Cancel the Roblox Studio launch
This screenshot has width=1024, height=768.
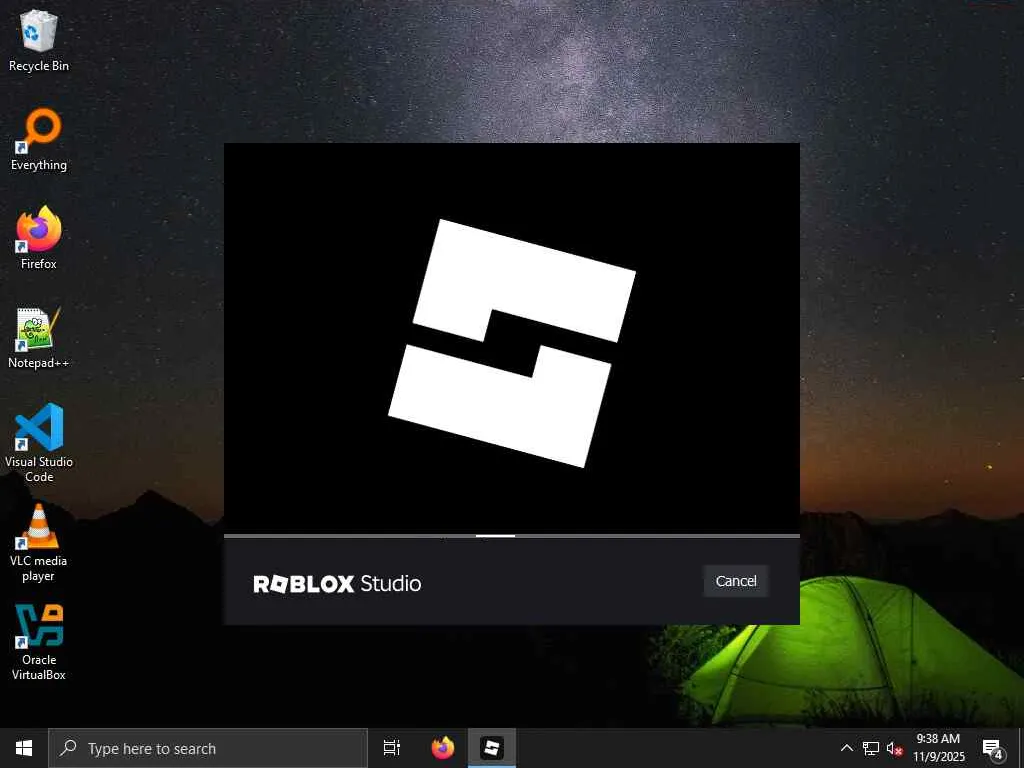coord(735,581)
